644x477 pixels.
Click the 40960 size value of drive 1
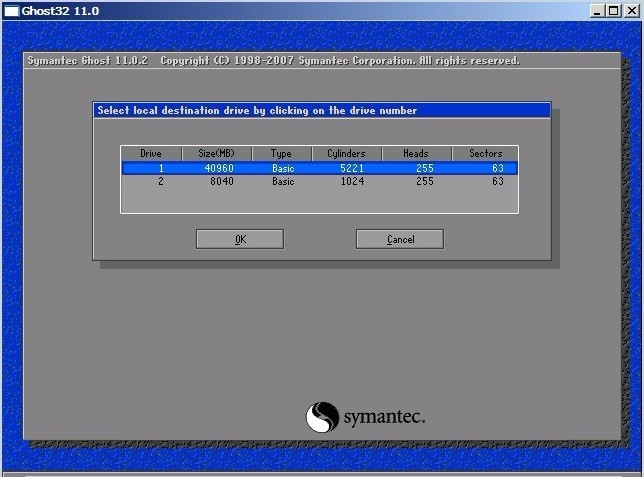tap(219, 168)
